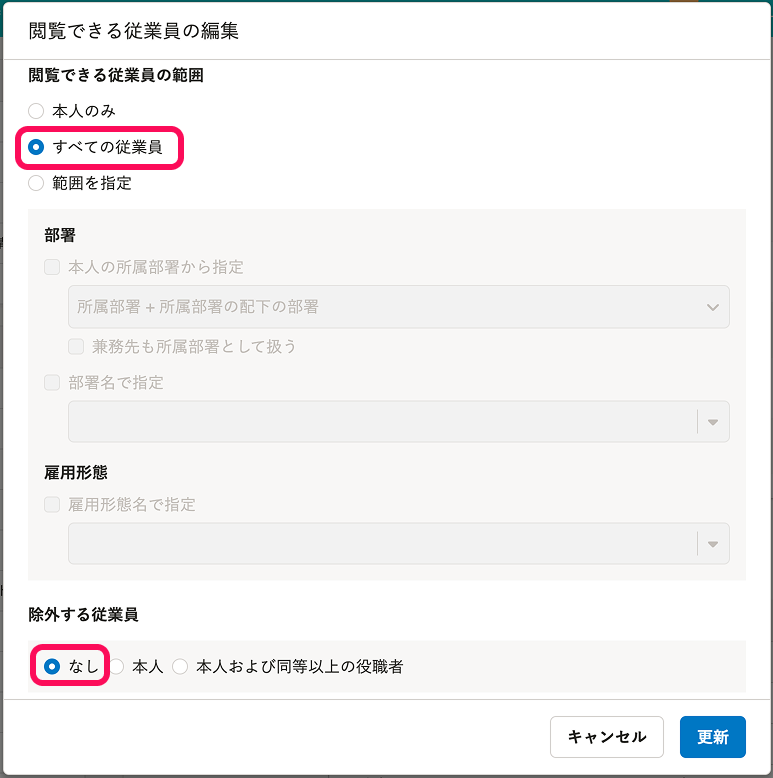Click the blue 更新 button
Image resolution: width=773 pixels, height=778 pixels.
(x=712, y=737)
